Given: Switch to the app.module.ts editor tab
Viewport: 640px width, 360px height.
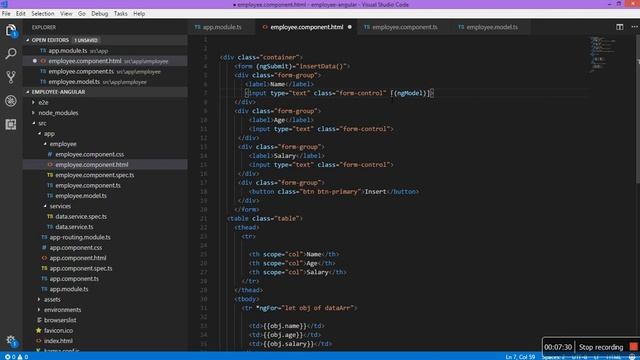Looking at the screenshot, I should click(x=221, y=27).
